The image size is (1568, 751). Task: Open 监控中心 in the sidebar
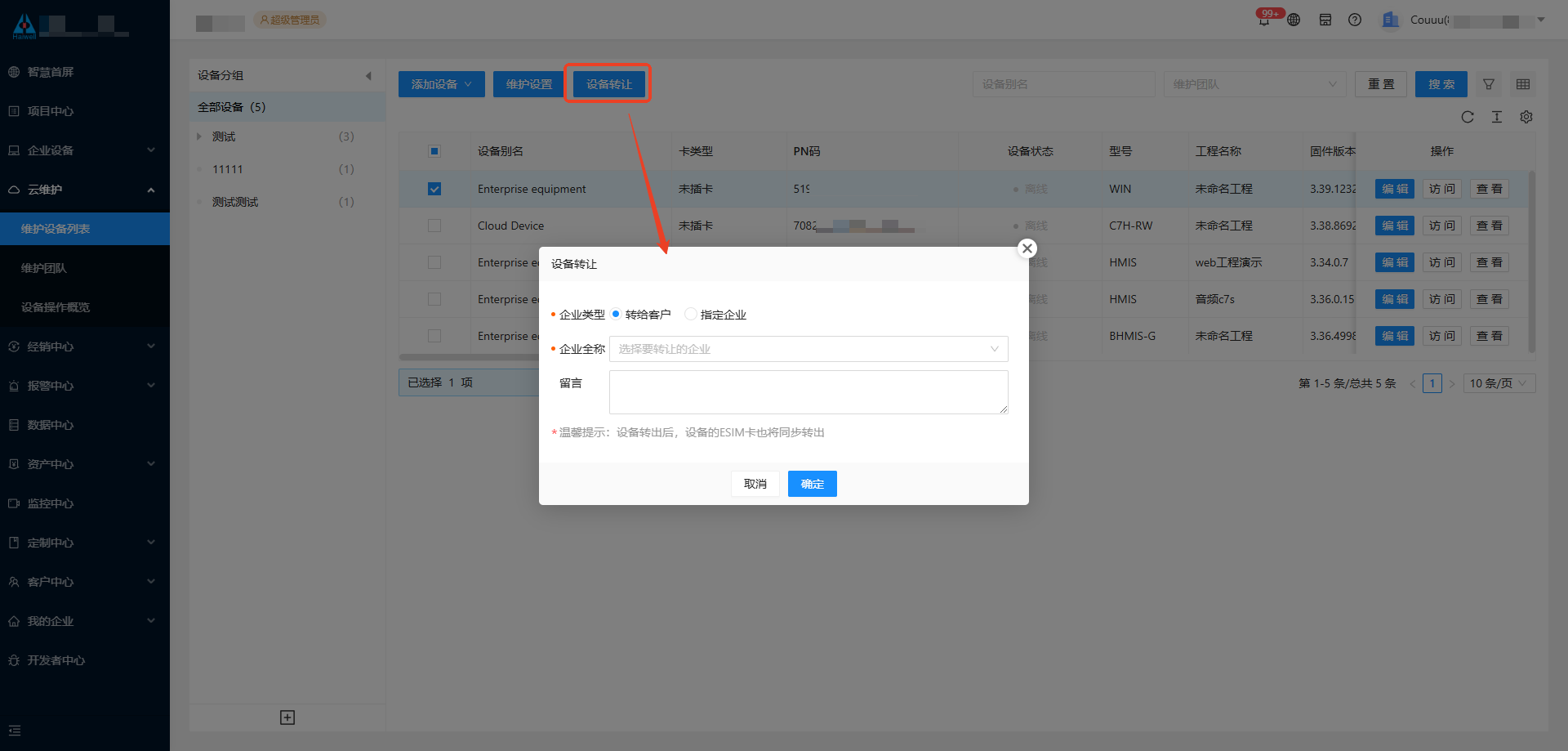click(85, 503)
